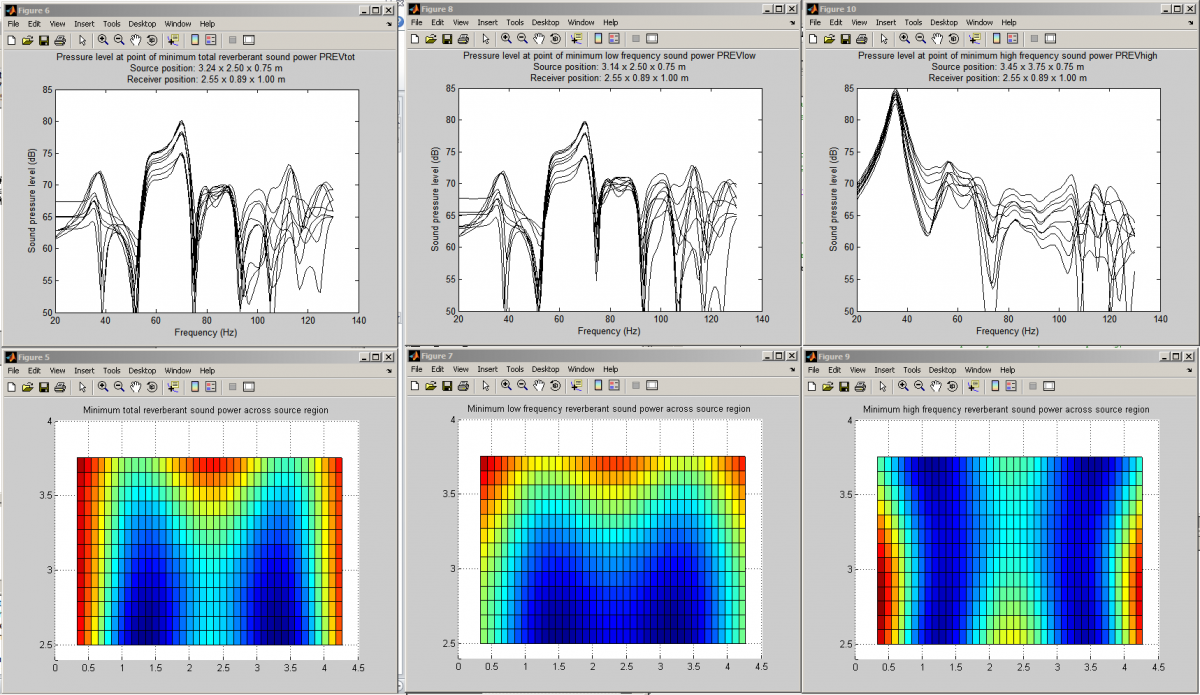
Task: Open the Help menu in Figure 5
Action: (x=206, y=370)
